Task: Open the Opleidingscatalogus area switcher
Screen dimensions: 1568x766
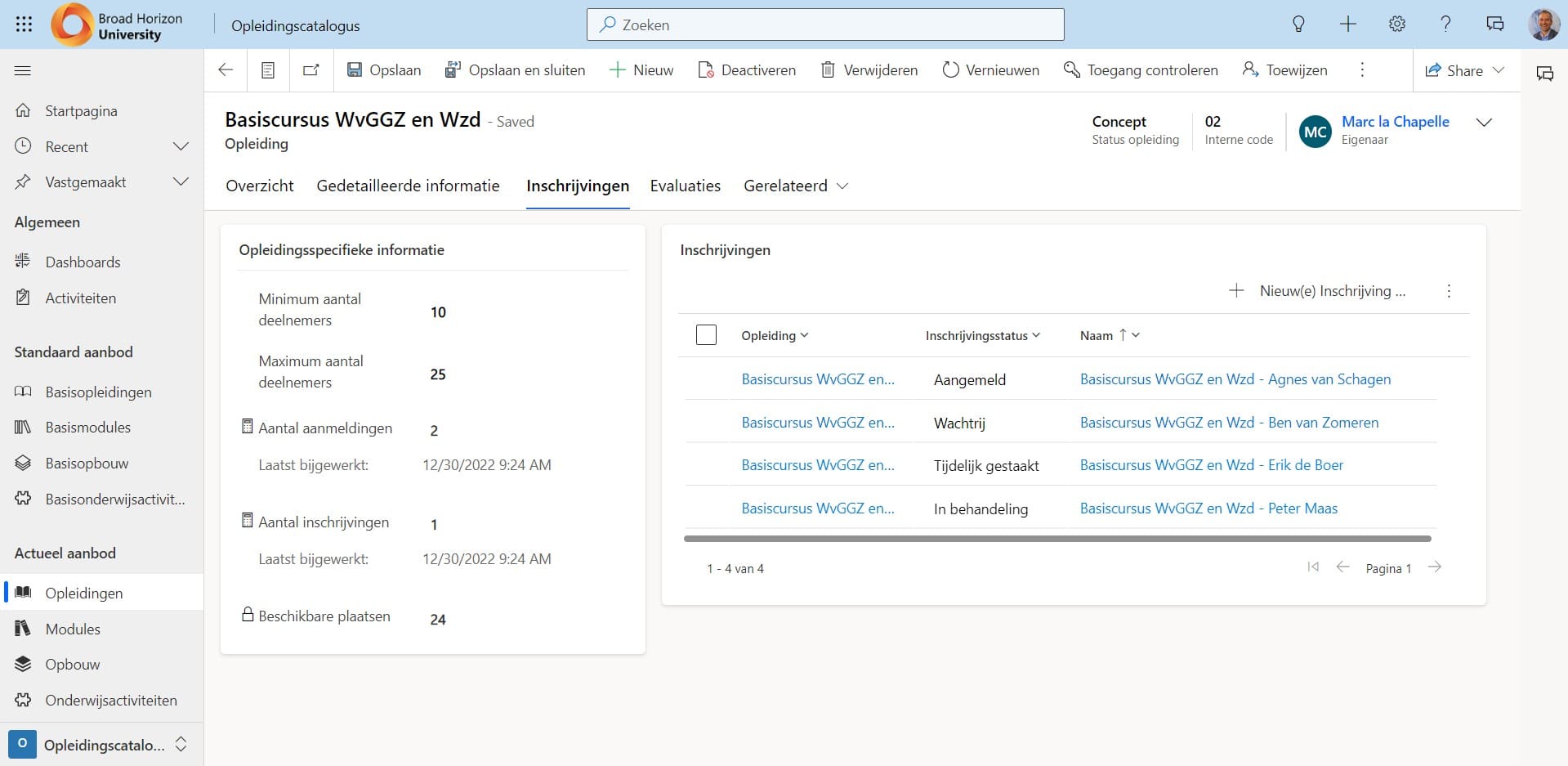Action: (x=101, y=745)
